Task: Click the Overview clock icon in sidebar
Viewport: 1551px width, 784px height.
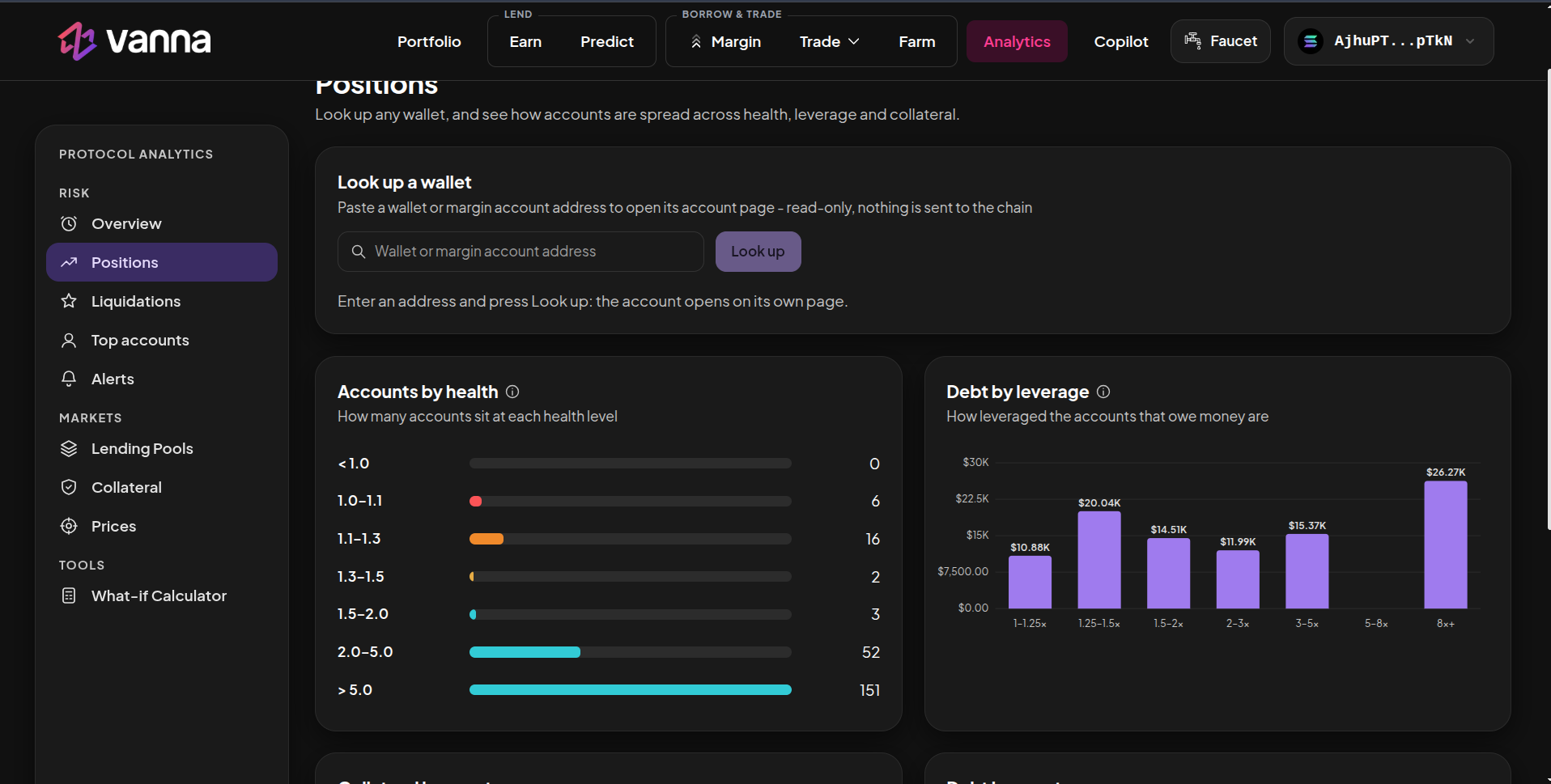Action: pos(69,223)
